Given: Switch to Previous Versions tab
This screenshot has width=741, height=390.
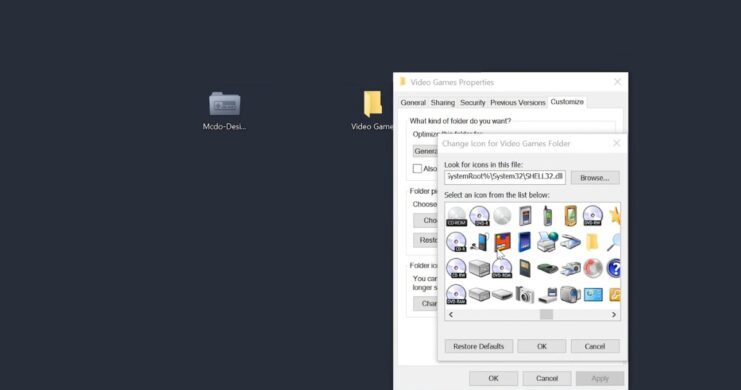Looking at the screenshot, I should [x=517, y=103].
